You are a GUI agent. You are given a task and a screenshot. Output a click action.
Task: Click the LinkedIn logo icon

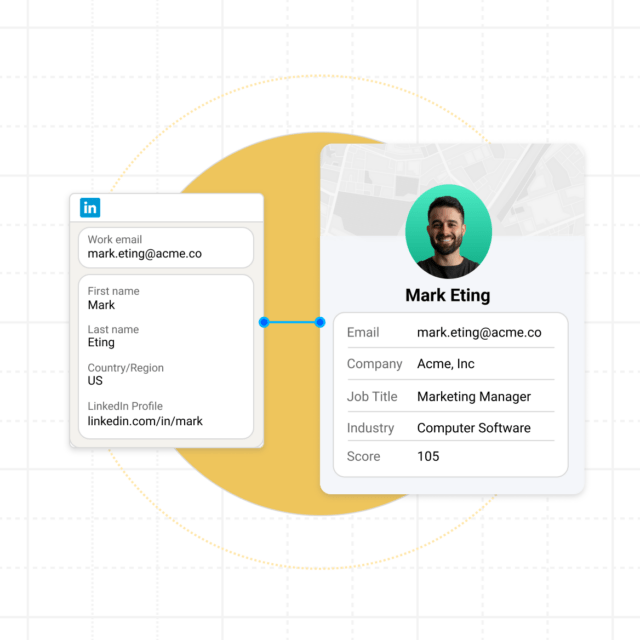coord(90,208)
